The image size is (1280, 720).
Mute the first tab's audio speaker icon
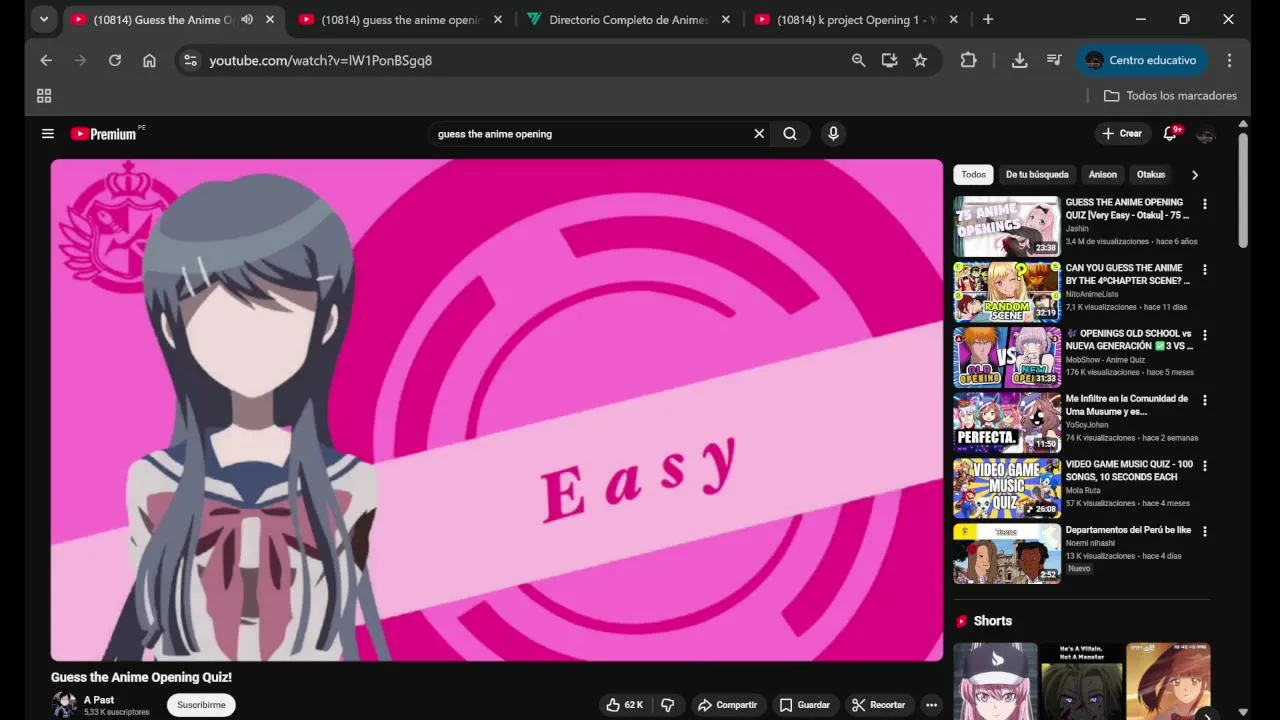pos(247,19)
